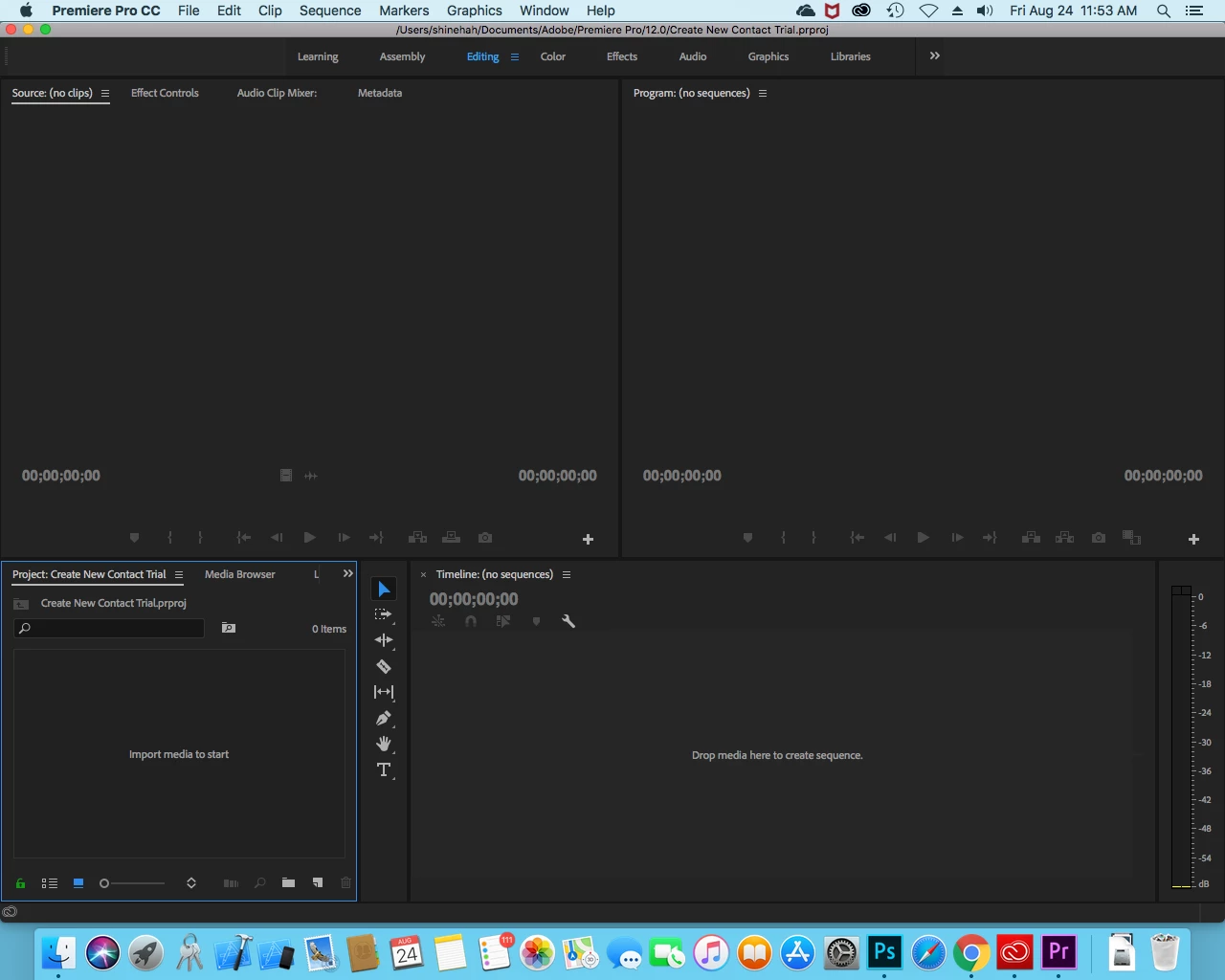Open the Editing workspace menu icon
The image size is (1225, 980).
(x=515, y=56)
